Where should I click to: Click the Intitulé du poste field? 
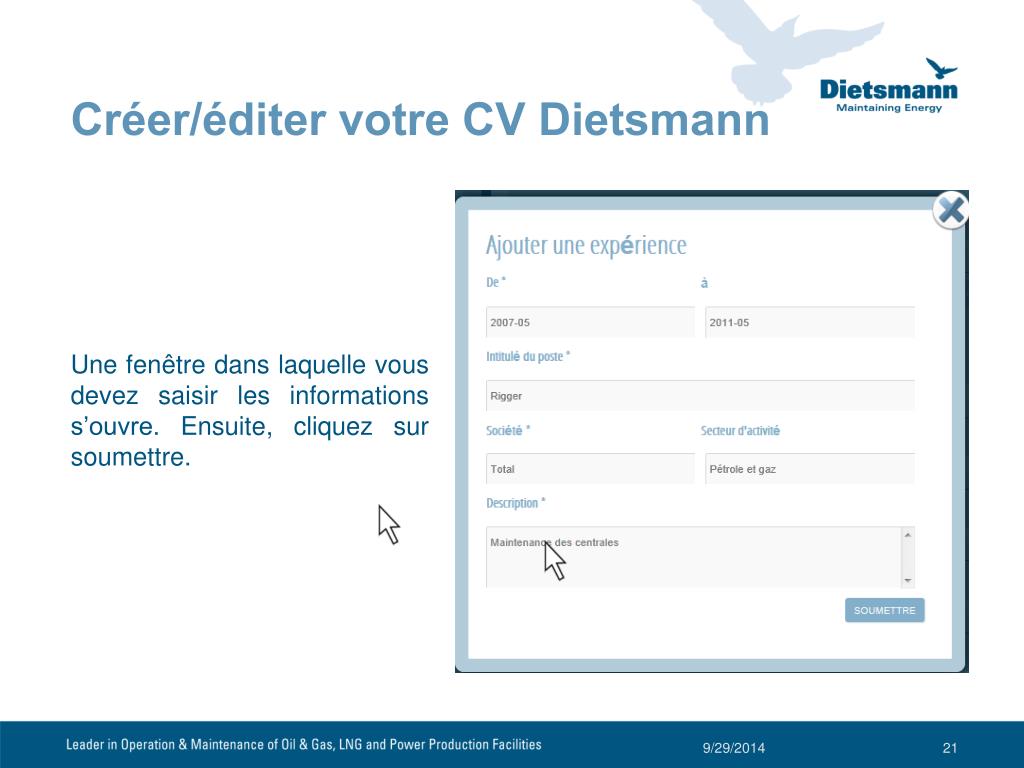(700, 396)
